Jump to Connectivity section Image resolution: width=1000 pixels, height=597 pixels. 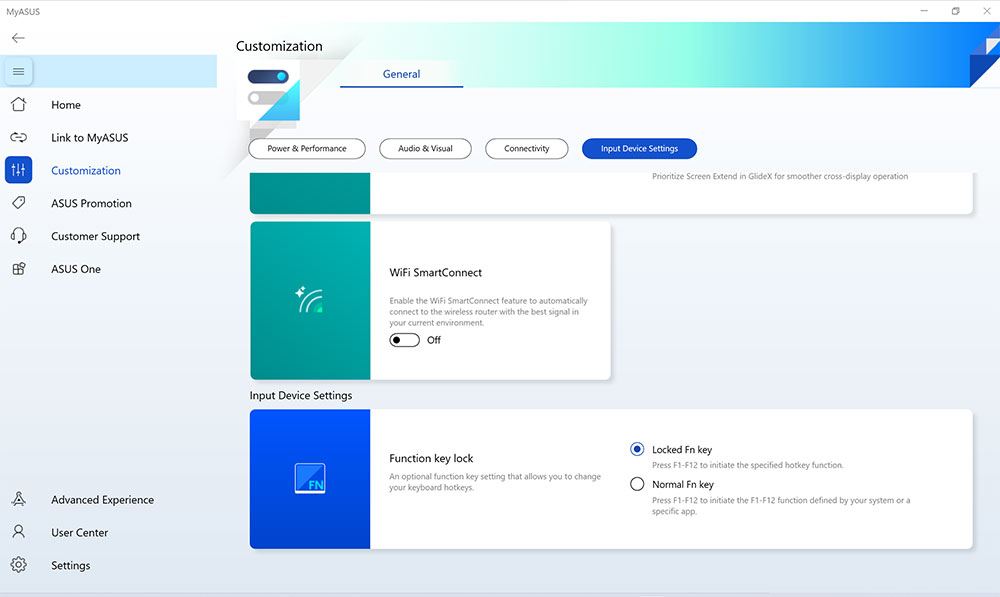click(526, 149)
